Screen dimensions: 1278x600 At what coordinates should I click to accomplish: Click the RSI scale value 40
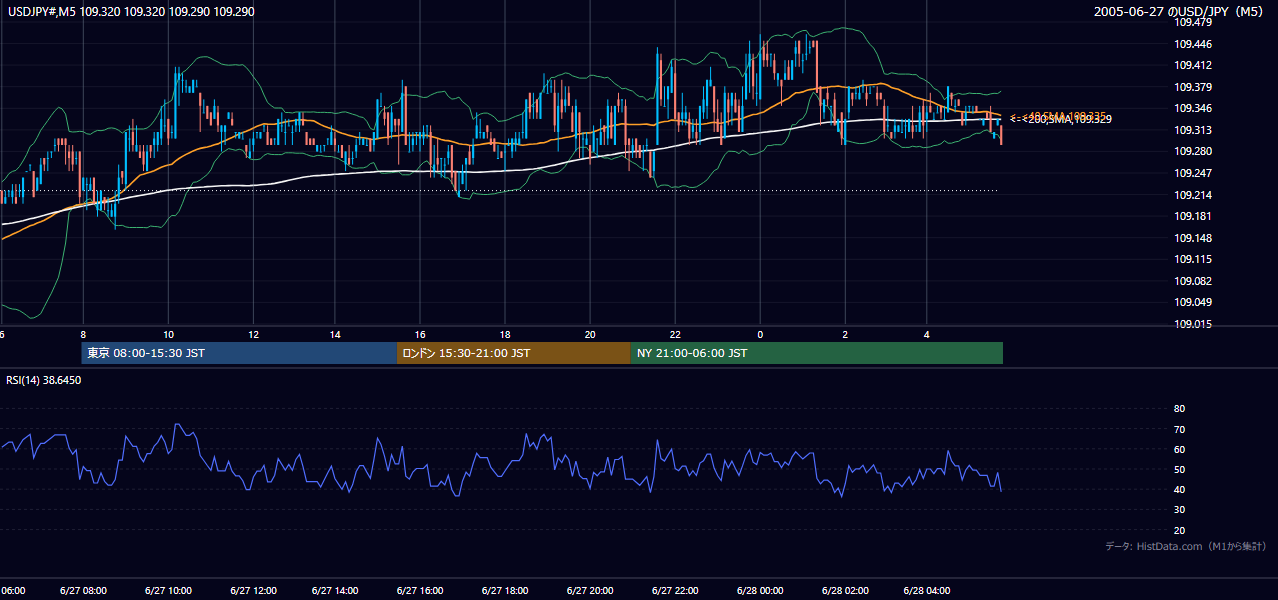[1179, 489]
